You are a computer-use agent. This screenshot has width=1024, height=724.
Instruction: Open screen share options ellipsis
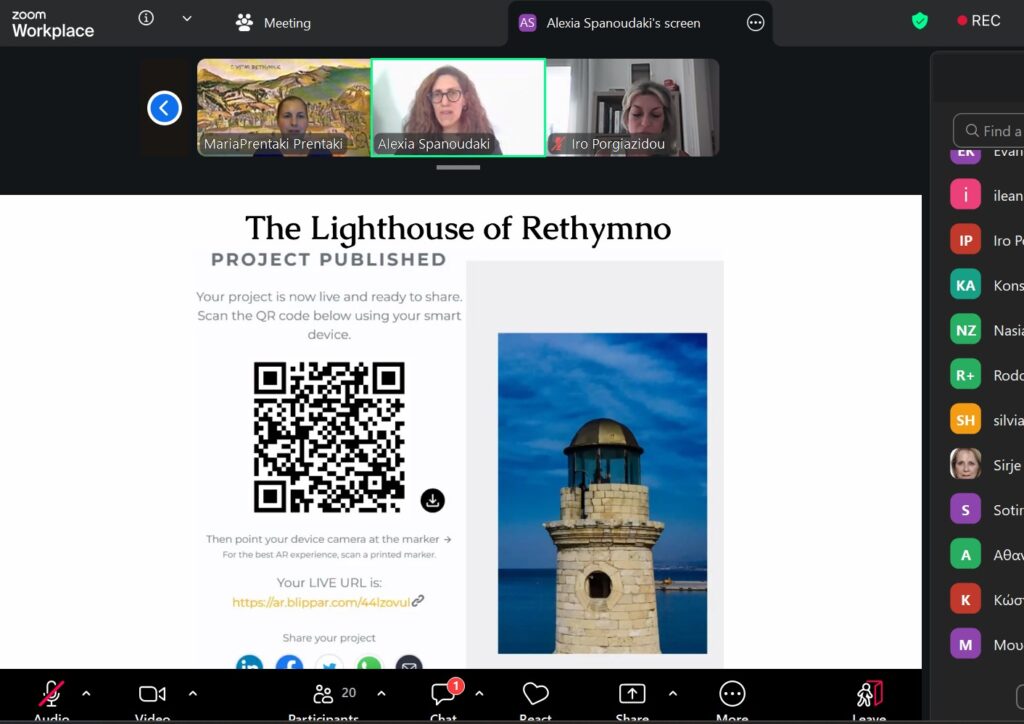coord(755,23)
